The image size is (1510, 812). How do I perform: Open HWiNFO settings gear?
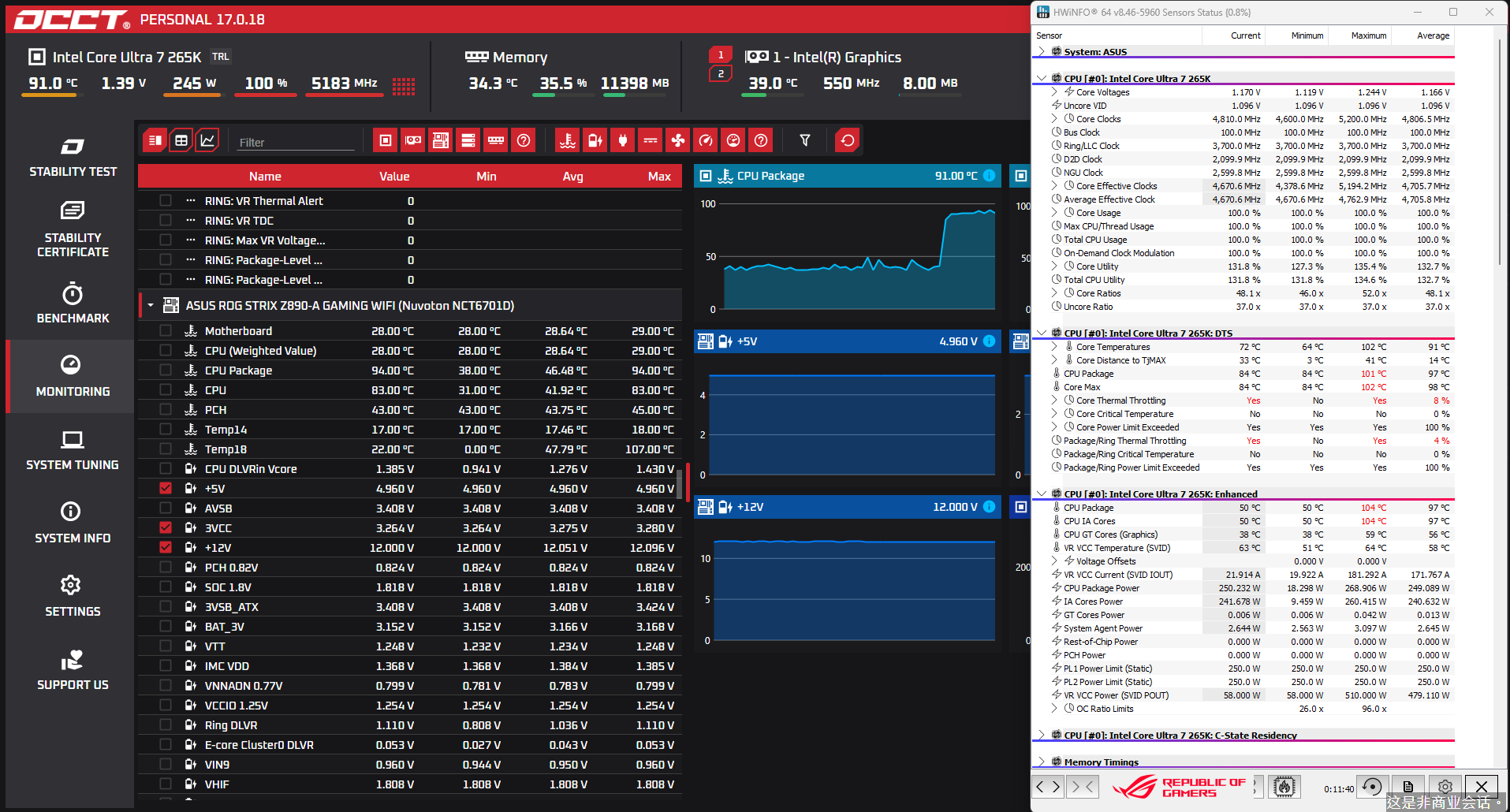click(x=1445, y=787)
